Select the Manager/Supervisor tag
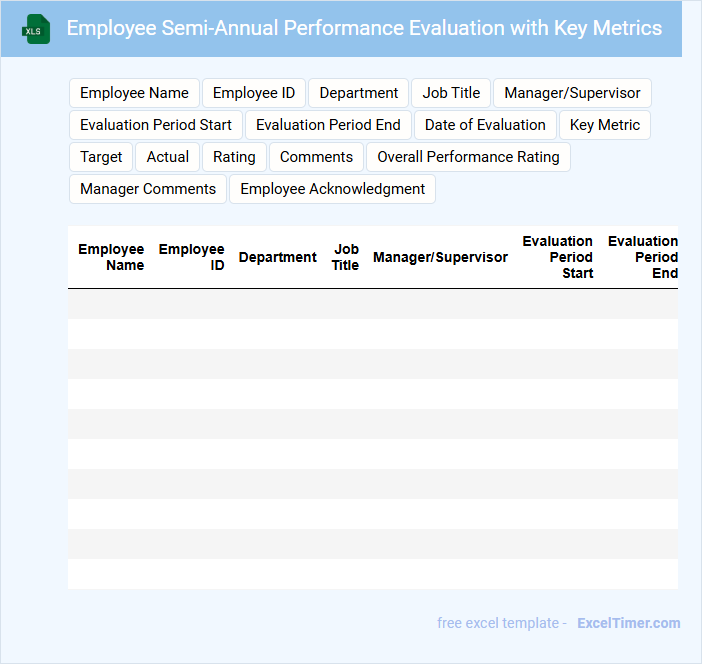This screenshot has width=702, height=664. (572, 93)
